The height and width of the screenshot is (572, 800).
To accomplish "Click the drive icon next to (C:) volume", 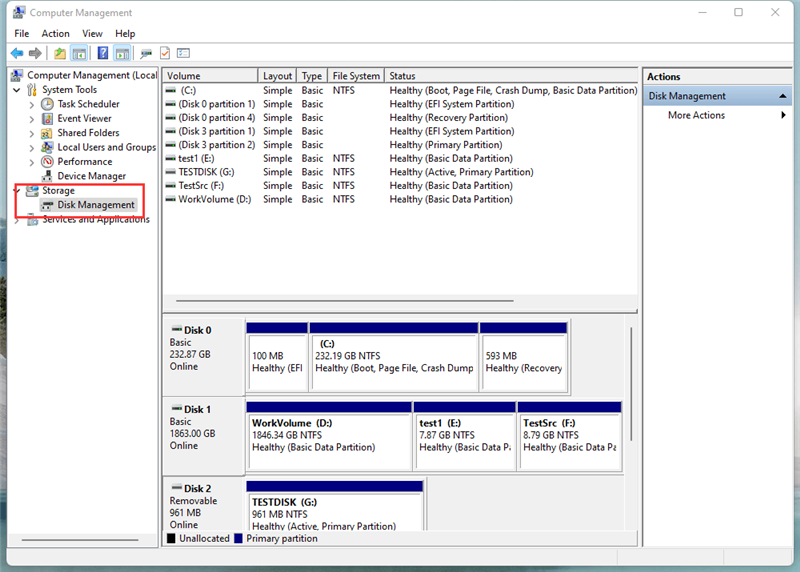I will [170, 90].
